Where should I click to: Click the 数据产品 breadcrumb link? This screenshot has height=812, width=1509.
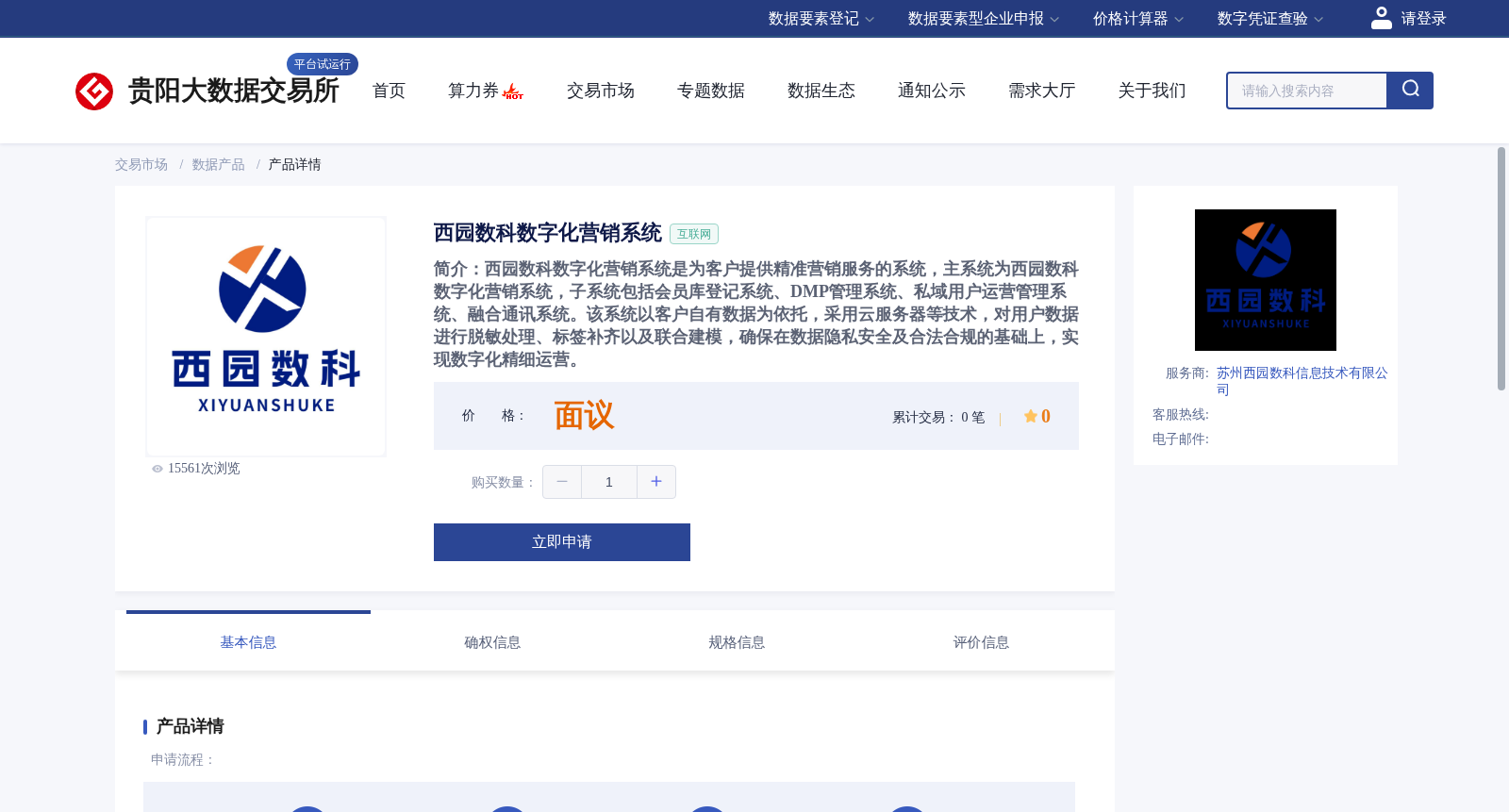click(x=219, y=165)
